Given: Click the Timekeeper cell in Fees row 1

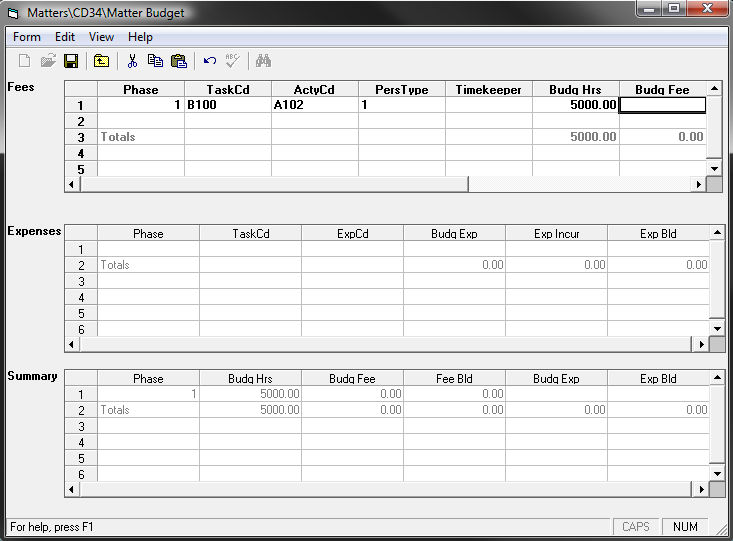Looking at the screenshot, I should pyautogui.click(x=488, y=105).
